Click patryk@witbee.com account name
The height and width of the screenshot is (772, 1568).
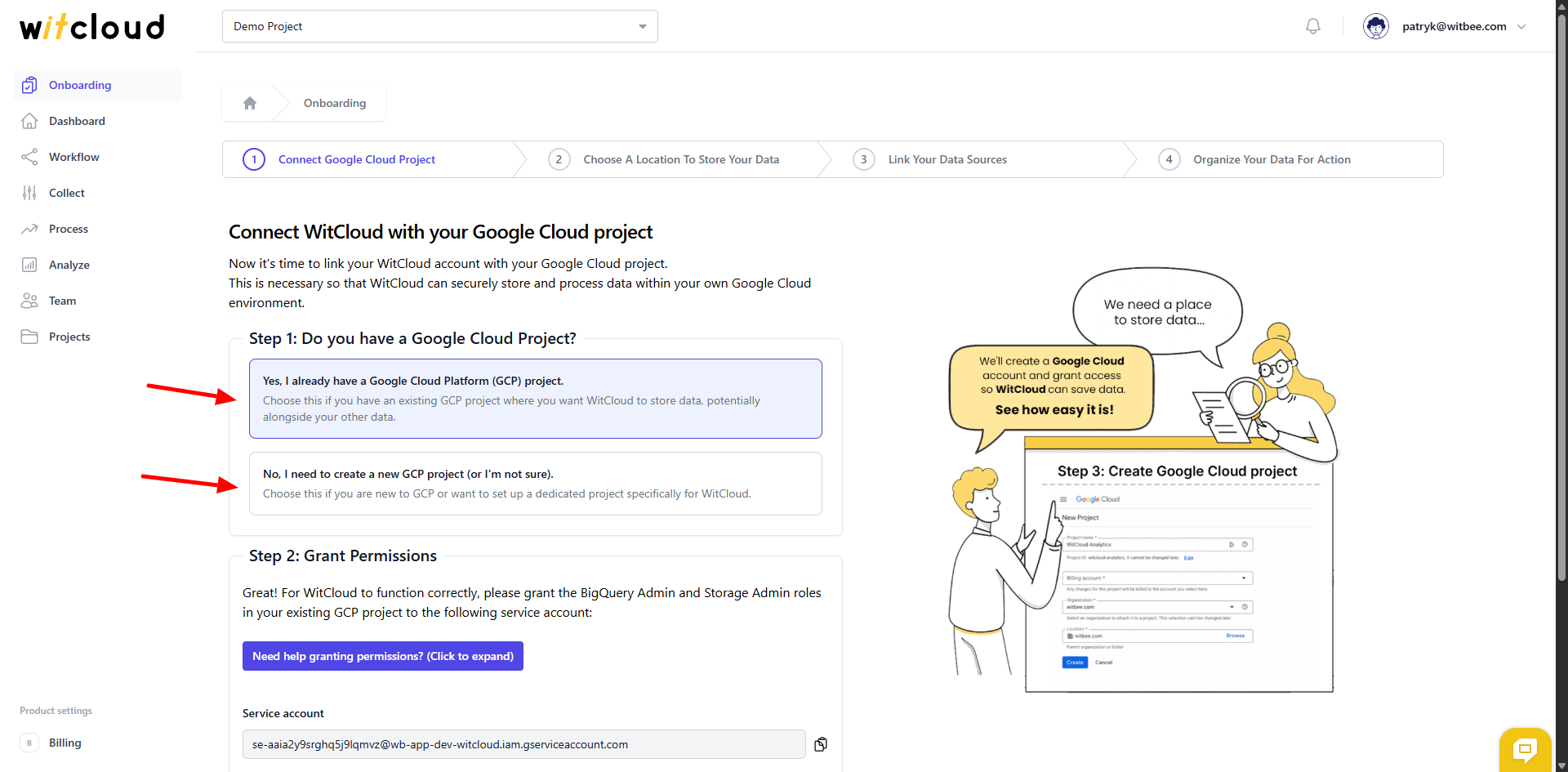(1454, 26)
